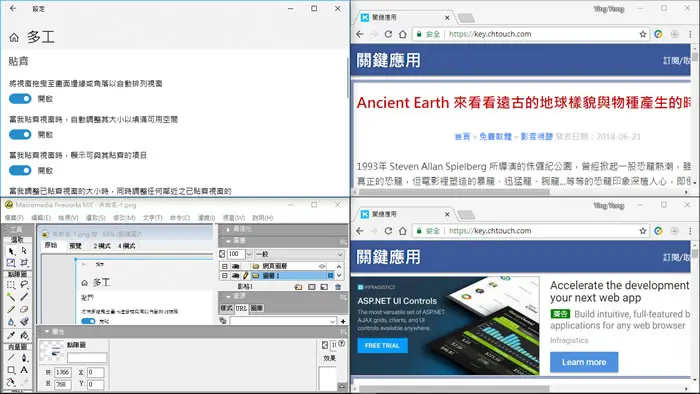
Task: Click the FREE TRIAL button in the ad
Action: pyautogui.click(x=382, y=345)
